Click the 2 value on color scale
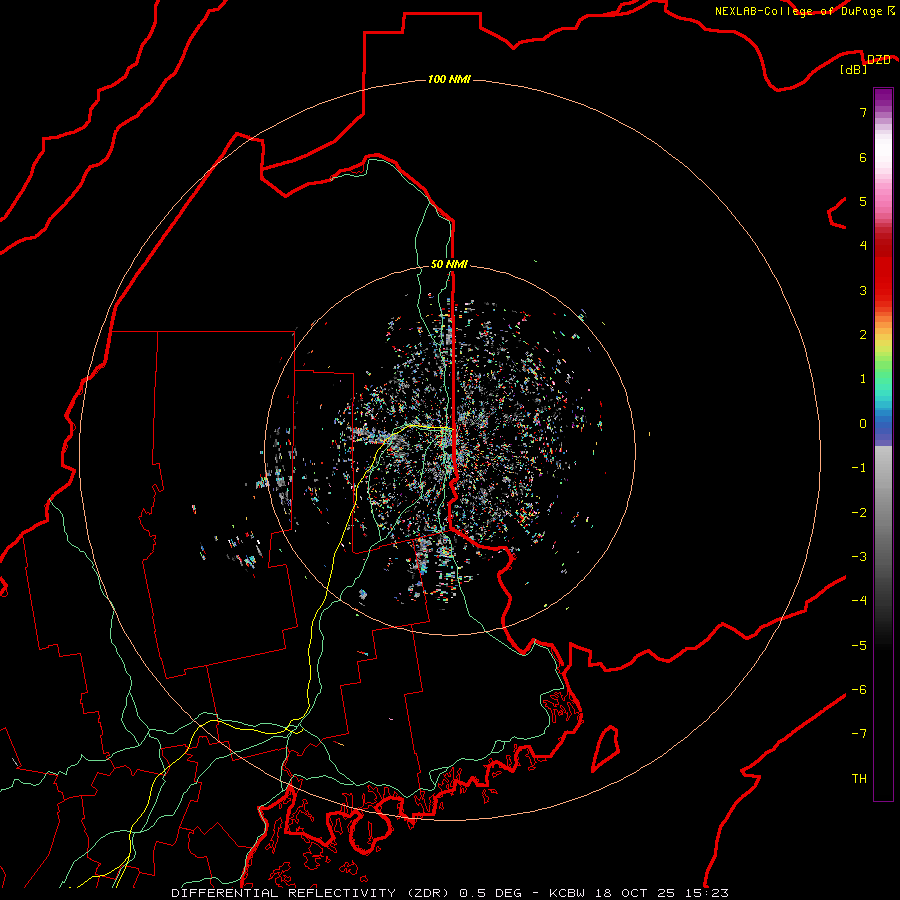This screenshot has width=900, height=900. tap(863, 335)
